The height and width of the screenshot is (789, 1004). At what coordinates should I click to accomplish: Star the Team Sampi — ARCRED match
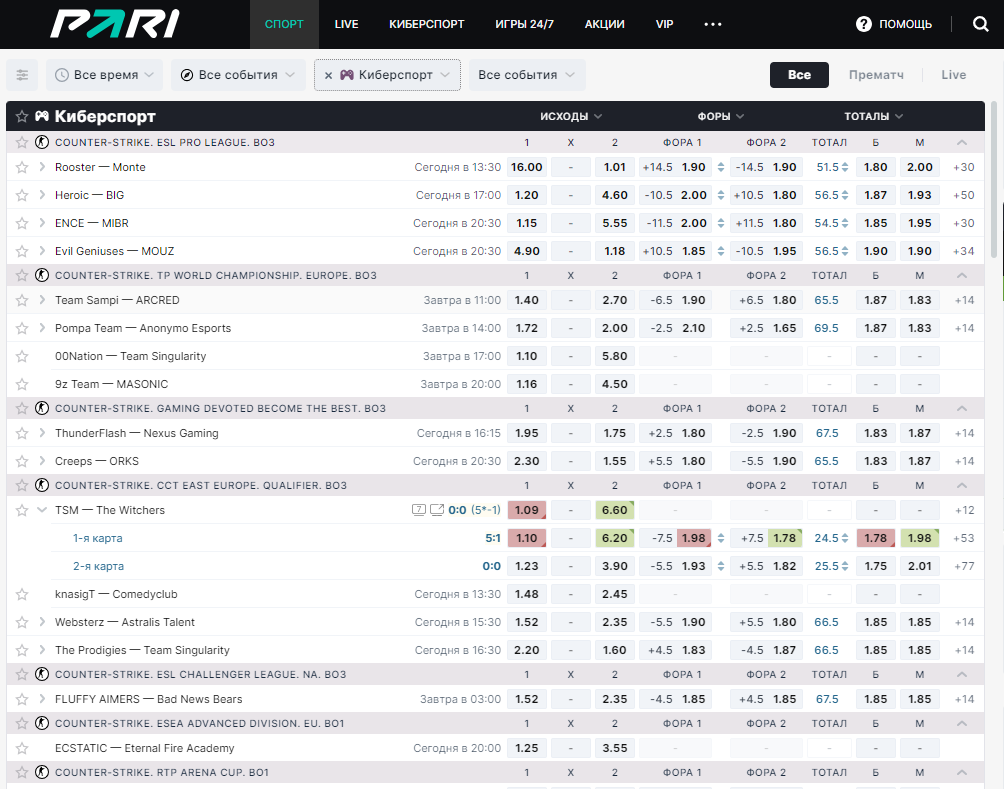point(22,300)
